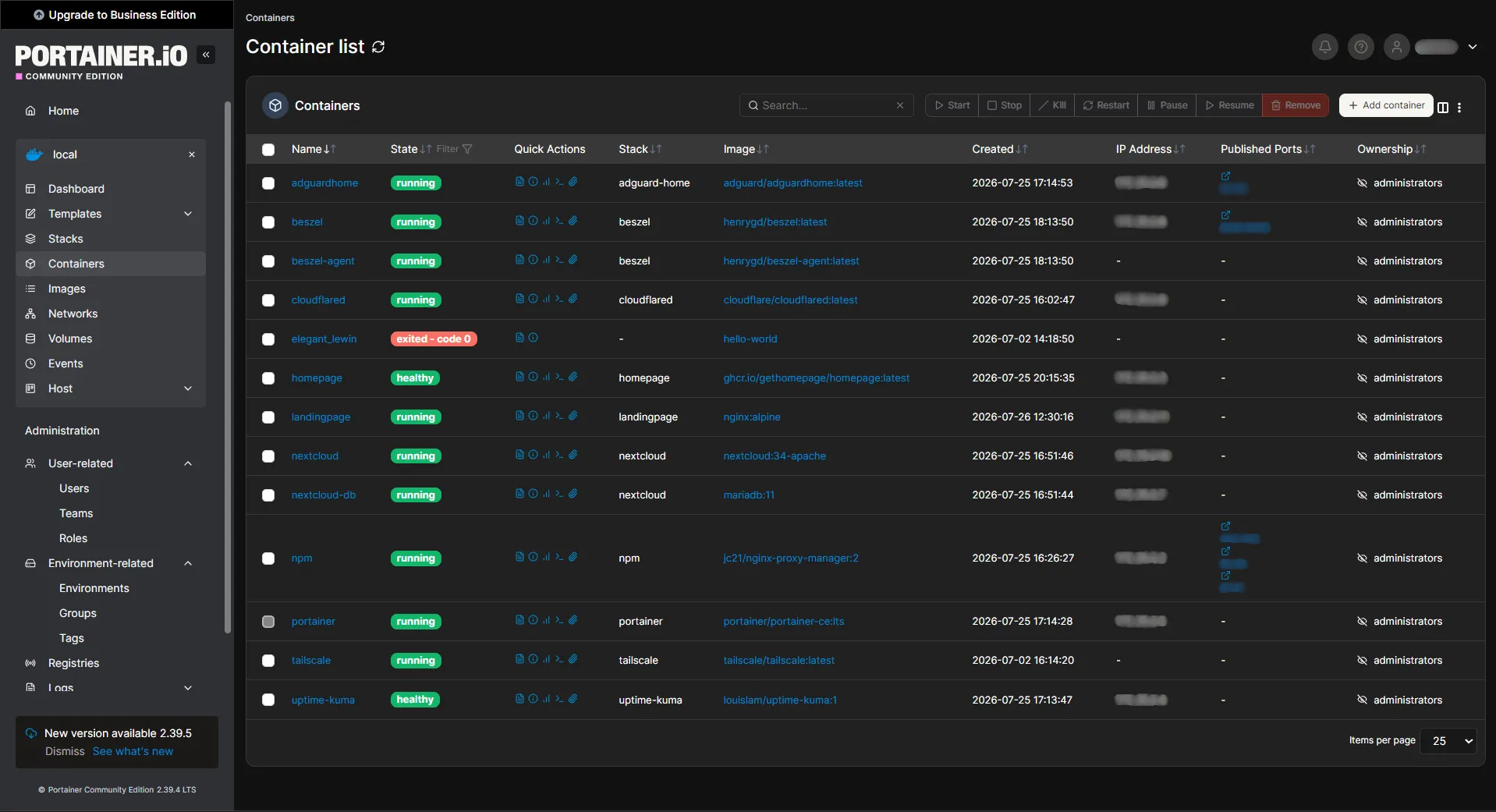1496x812 pixels.
Task: Open Upgrade to Business Edition banner
Action: (115, 15)
